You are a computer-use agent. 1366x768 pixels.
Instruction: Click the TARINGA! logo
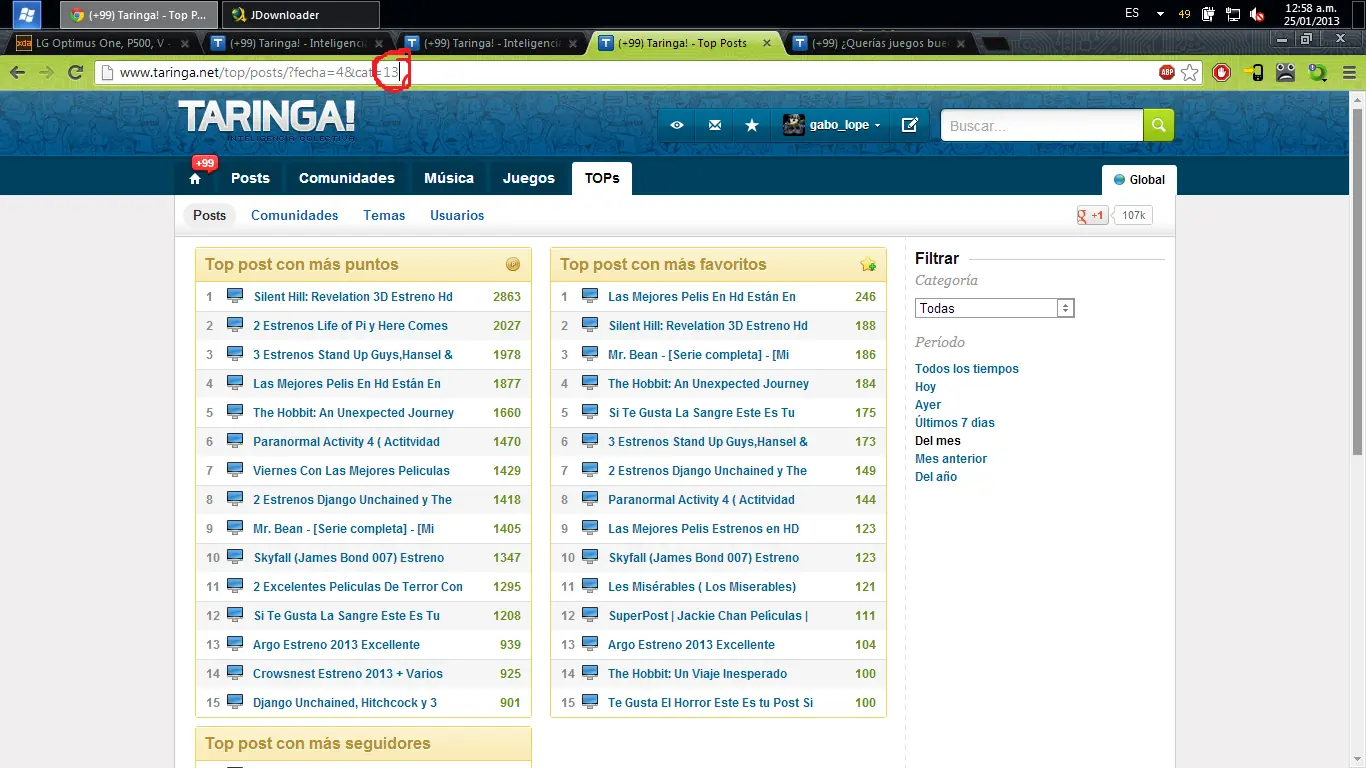click(266, 119)
